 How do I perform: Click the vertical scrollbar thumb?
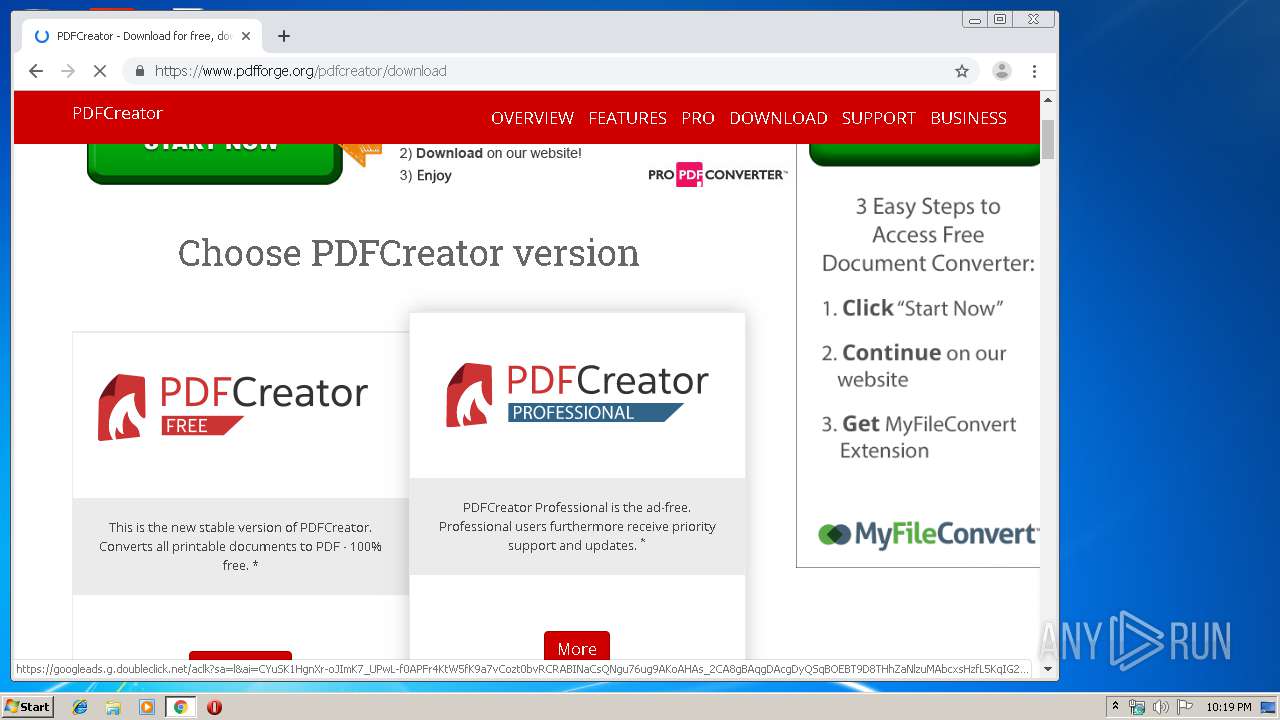tap(1048, 139)
